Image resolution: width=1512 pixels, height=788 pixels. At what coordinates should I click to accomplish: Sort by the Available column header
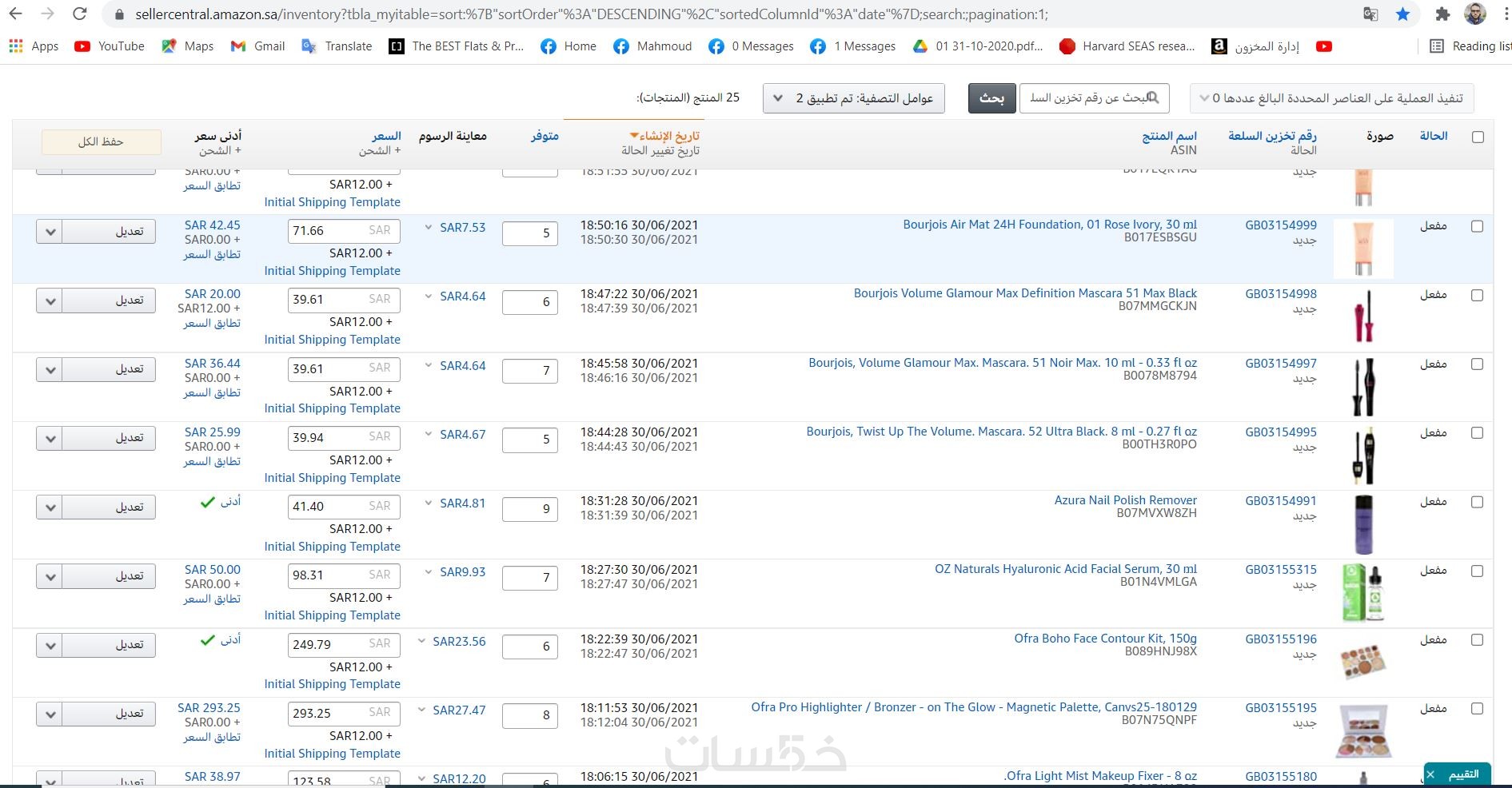(545, 136)
